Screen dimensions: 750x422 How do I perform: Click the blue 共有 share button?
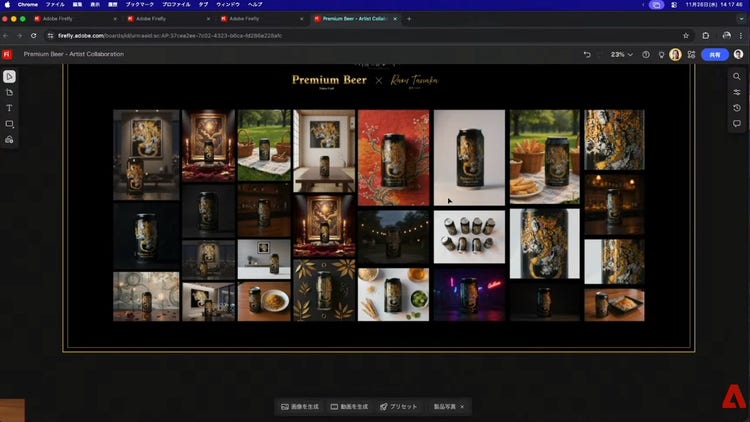[x=714, y=54]
